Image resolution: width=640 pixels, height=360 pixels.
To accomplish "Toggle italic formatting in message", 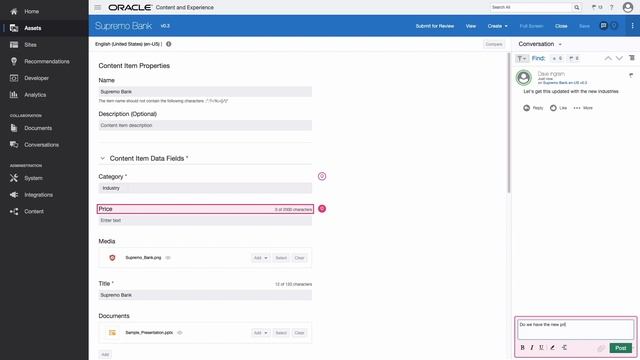I will (532, 348).
